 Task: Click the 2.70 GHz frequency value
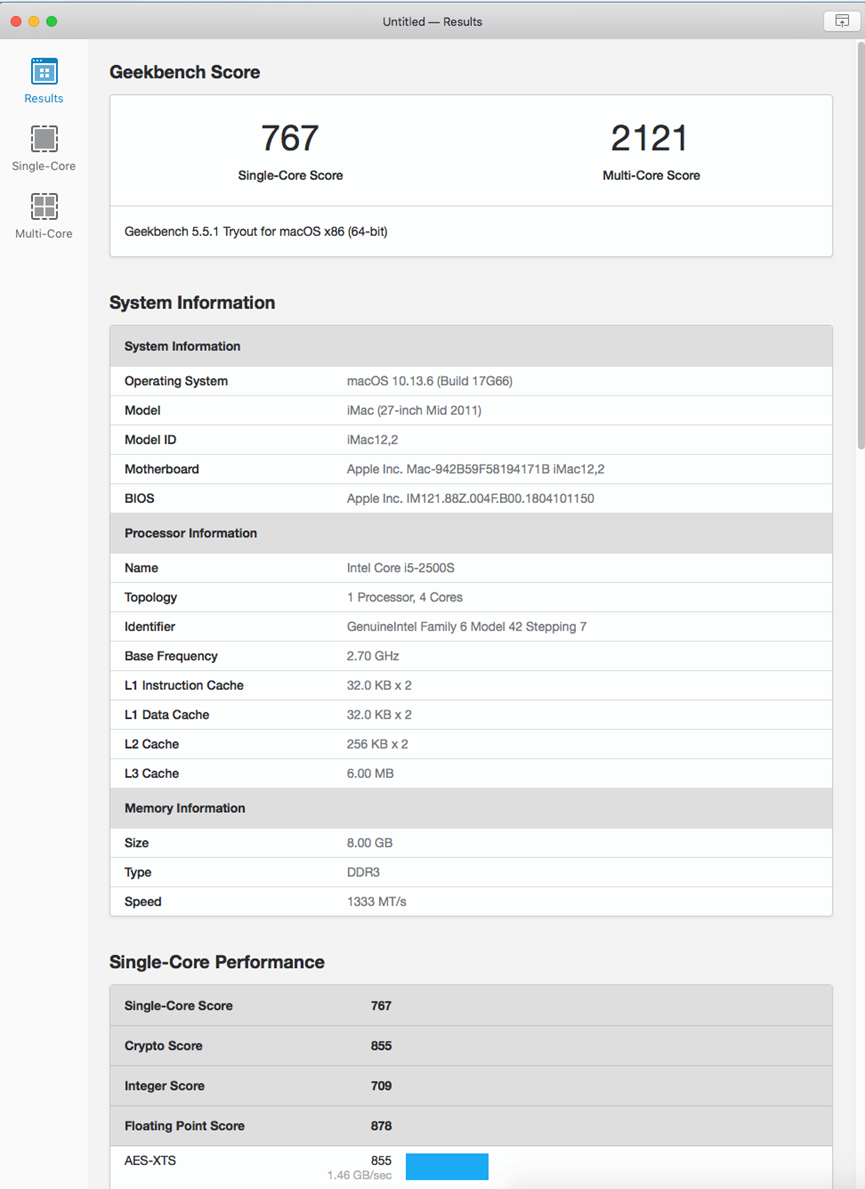(x=373, y=656)
